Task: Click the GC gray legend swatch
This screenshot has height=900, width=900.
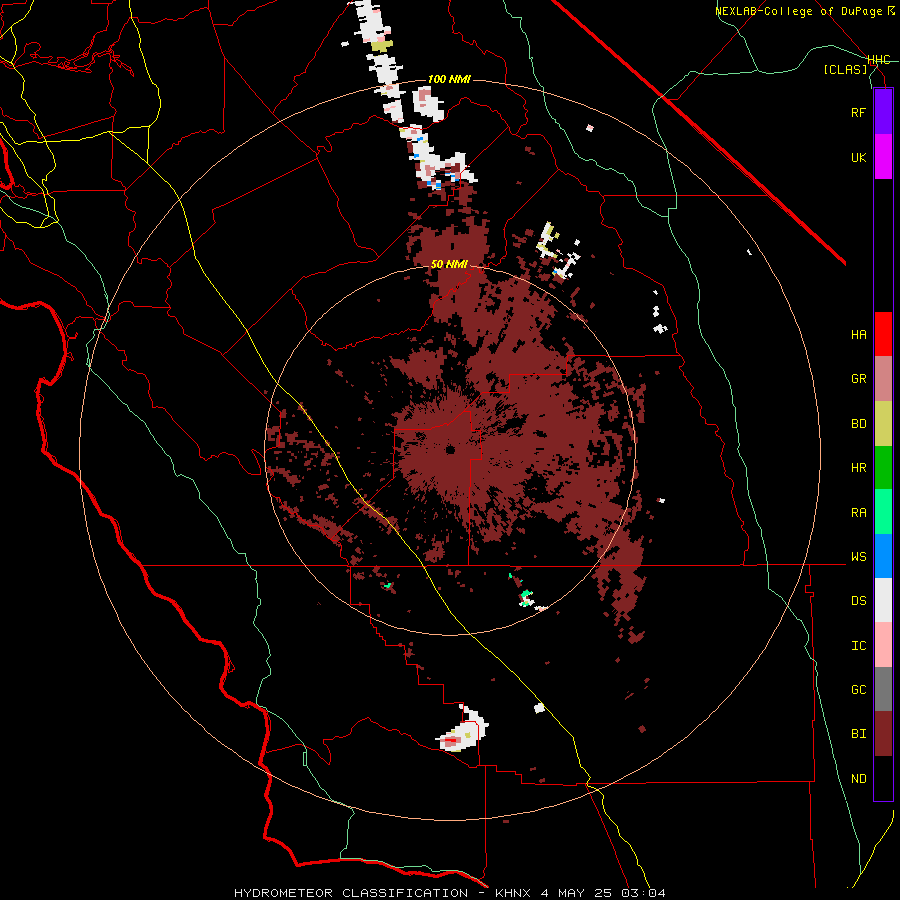Action: [x=883, y=689]
